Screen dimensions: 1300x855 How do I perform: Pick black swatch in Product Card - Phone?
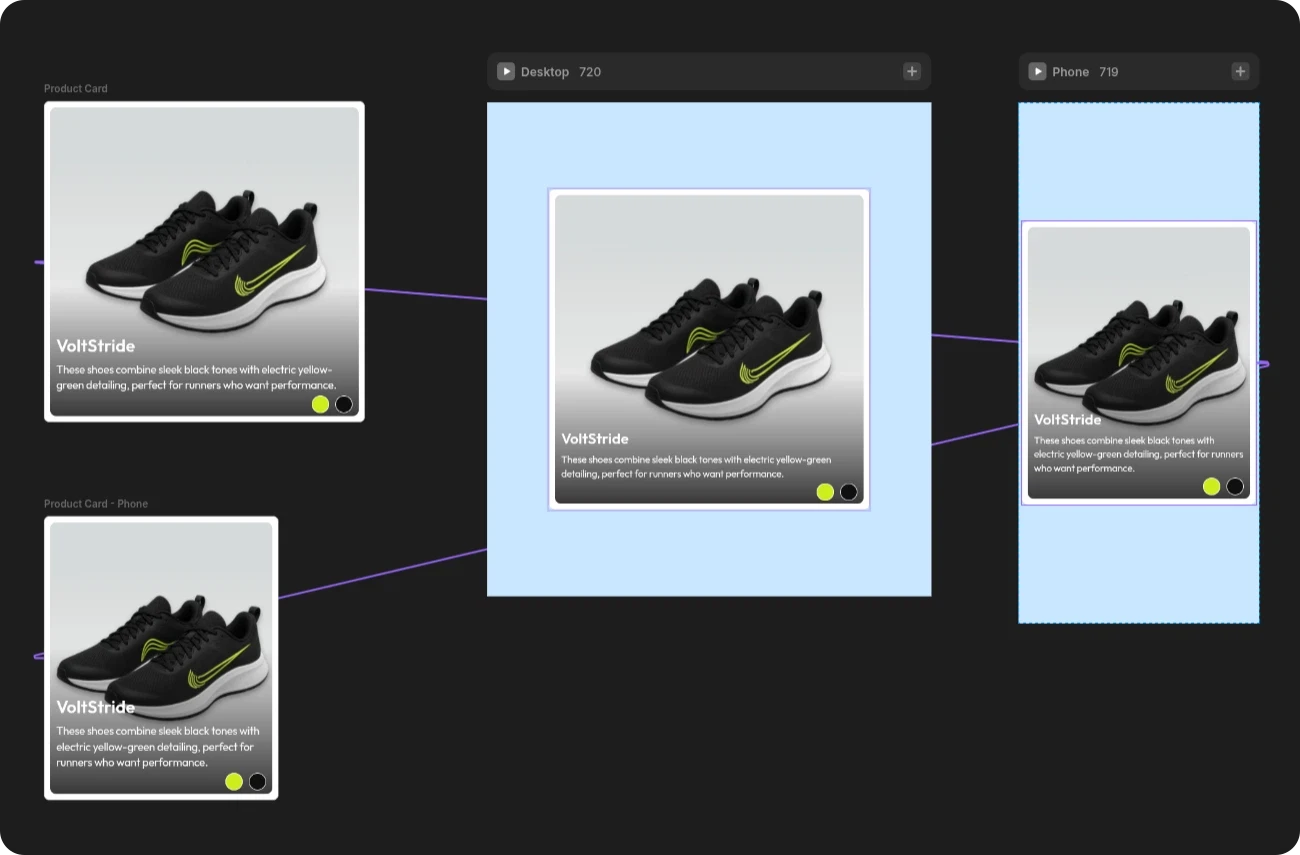click(x=258, y=781)
